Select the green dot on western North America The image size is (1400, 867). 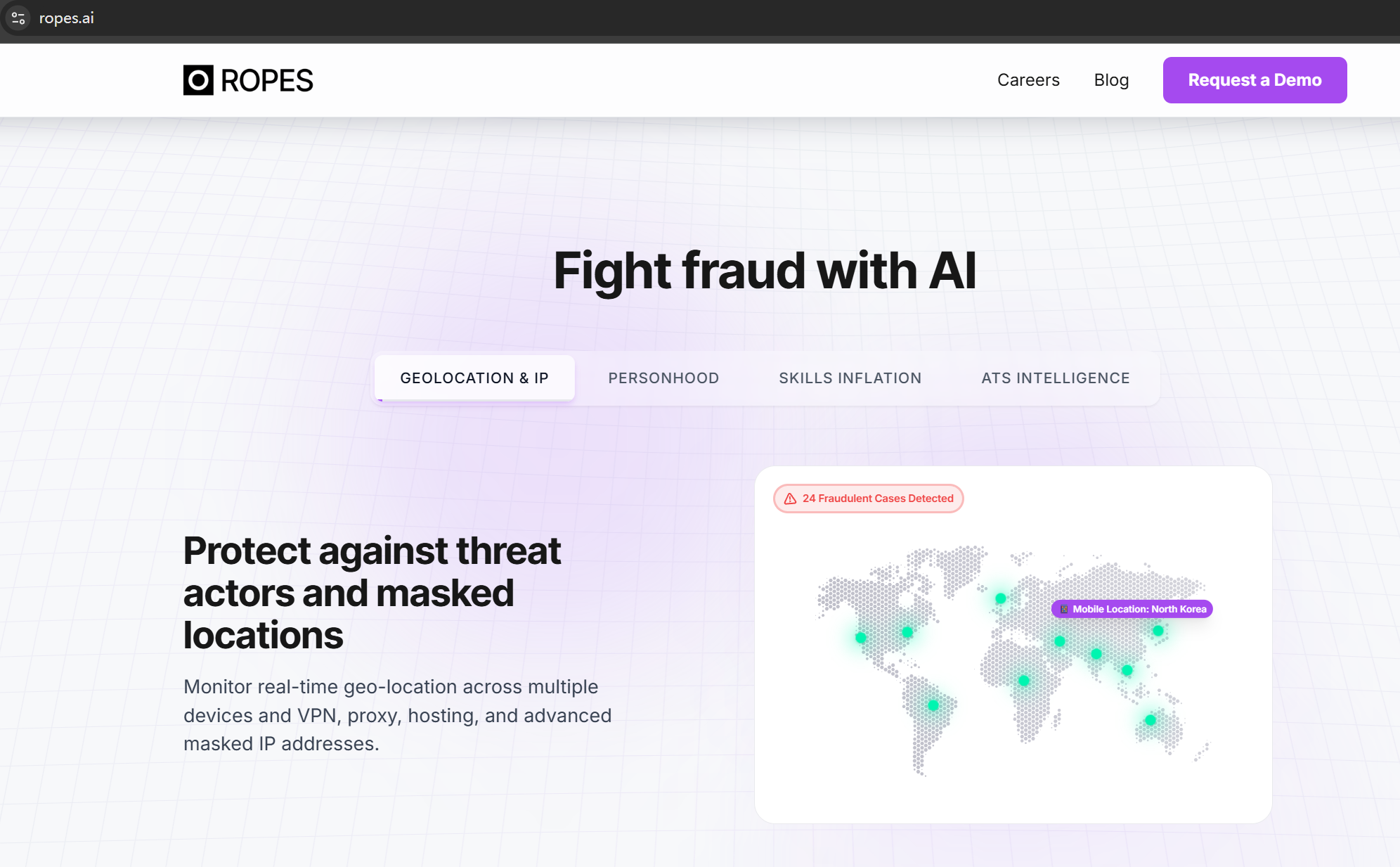tap(861, 638)
